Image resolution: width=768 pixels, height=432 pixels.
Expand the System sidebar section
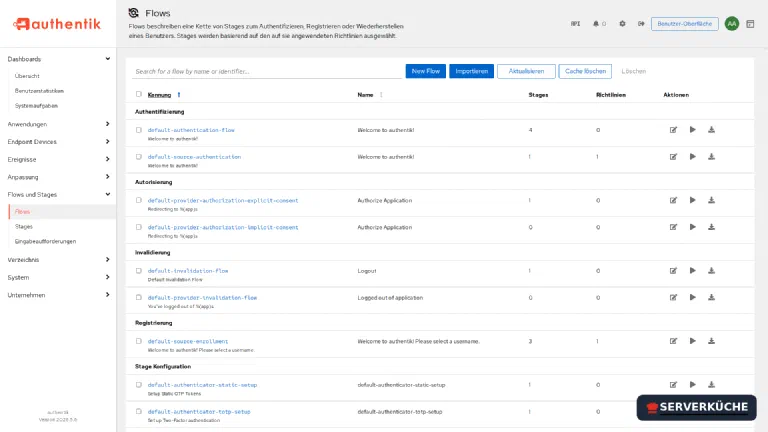[58, 278]
